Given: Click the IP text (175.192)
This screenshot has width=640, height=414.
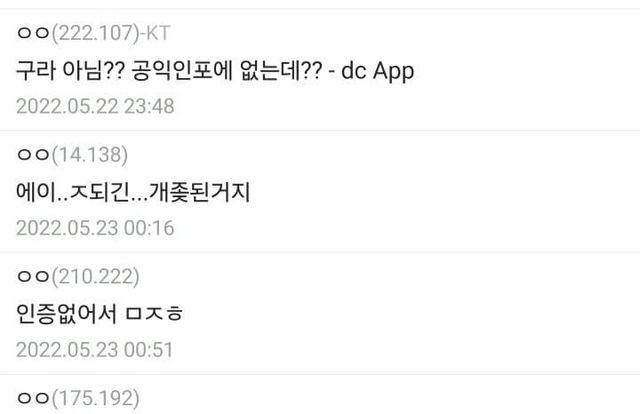Looking at the screenshot, I should pyautogui.click(x=95, y=398).
